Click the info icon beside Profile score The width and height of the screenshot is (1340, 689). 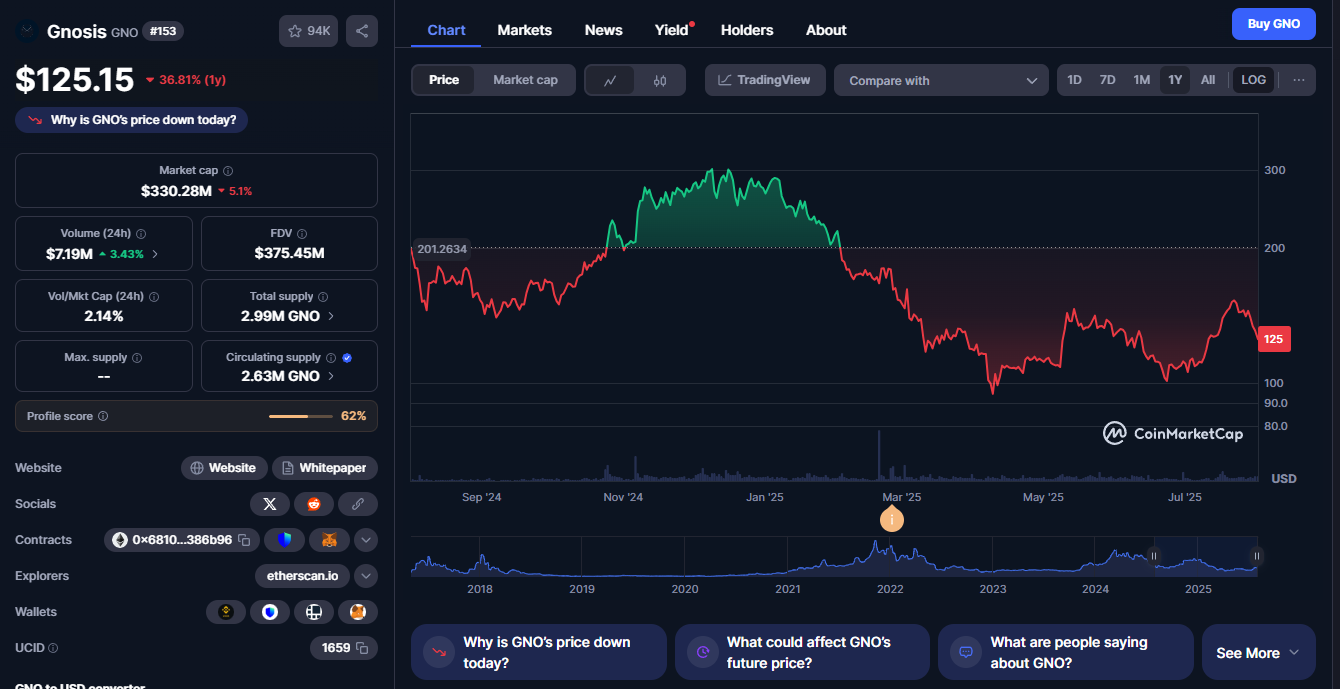[x=103, y=416]
